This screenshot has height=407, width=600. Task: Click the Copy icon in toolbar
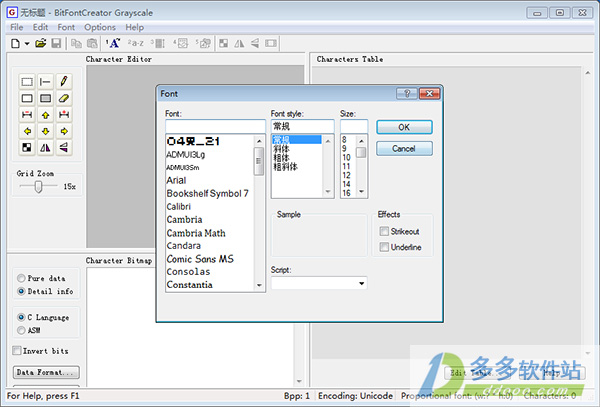76,44
